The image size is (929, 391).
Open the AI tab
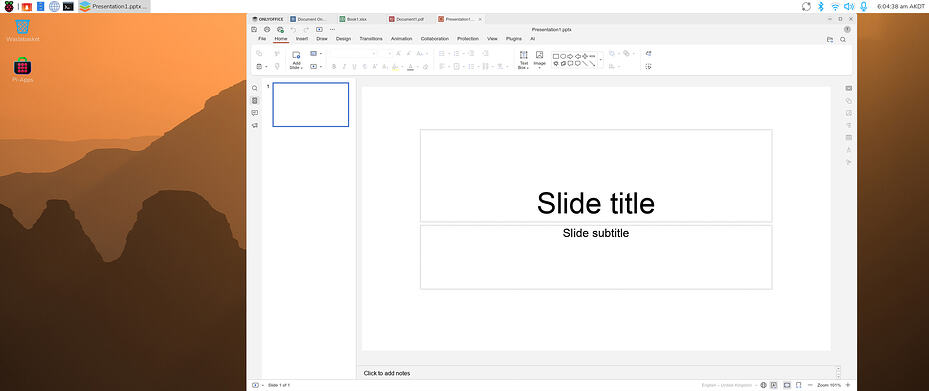[533, 39]
